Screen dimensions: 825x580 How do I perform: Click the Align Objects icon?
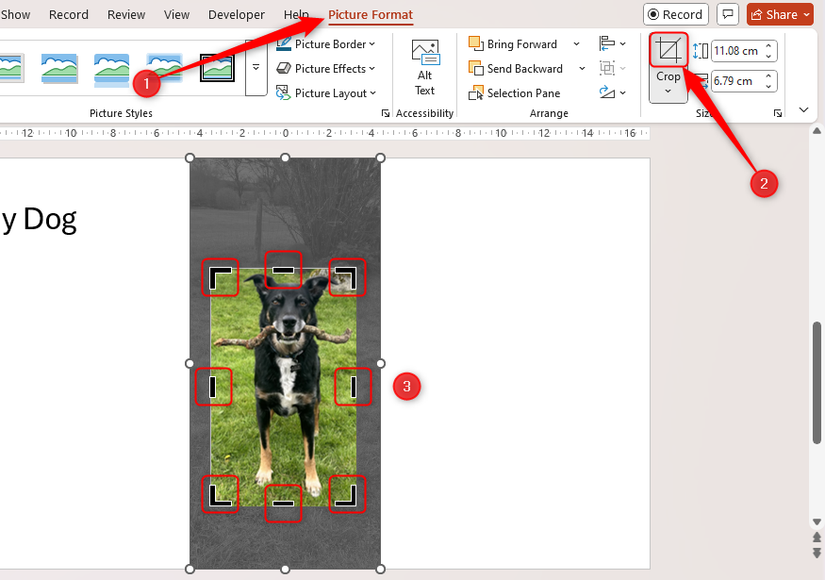coord(608,43)
